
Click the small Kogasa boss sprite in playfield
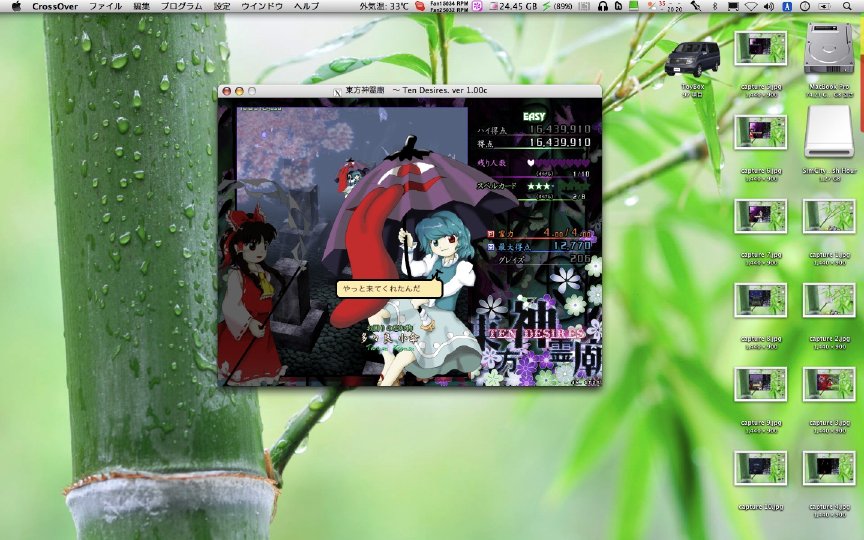[349, 177]
